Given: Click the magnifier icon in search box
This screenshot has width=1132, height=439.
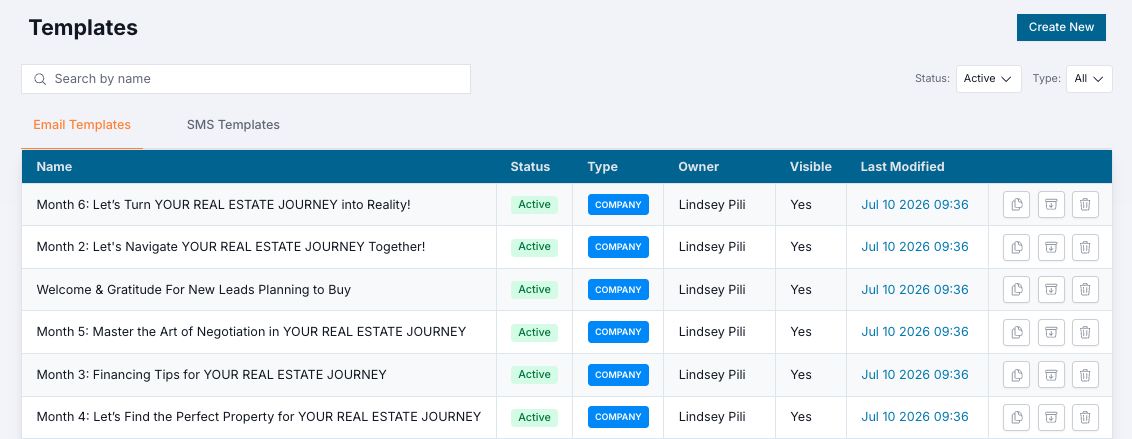Looking at the screenshot, I should [x=40, y=79].
